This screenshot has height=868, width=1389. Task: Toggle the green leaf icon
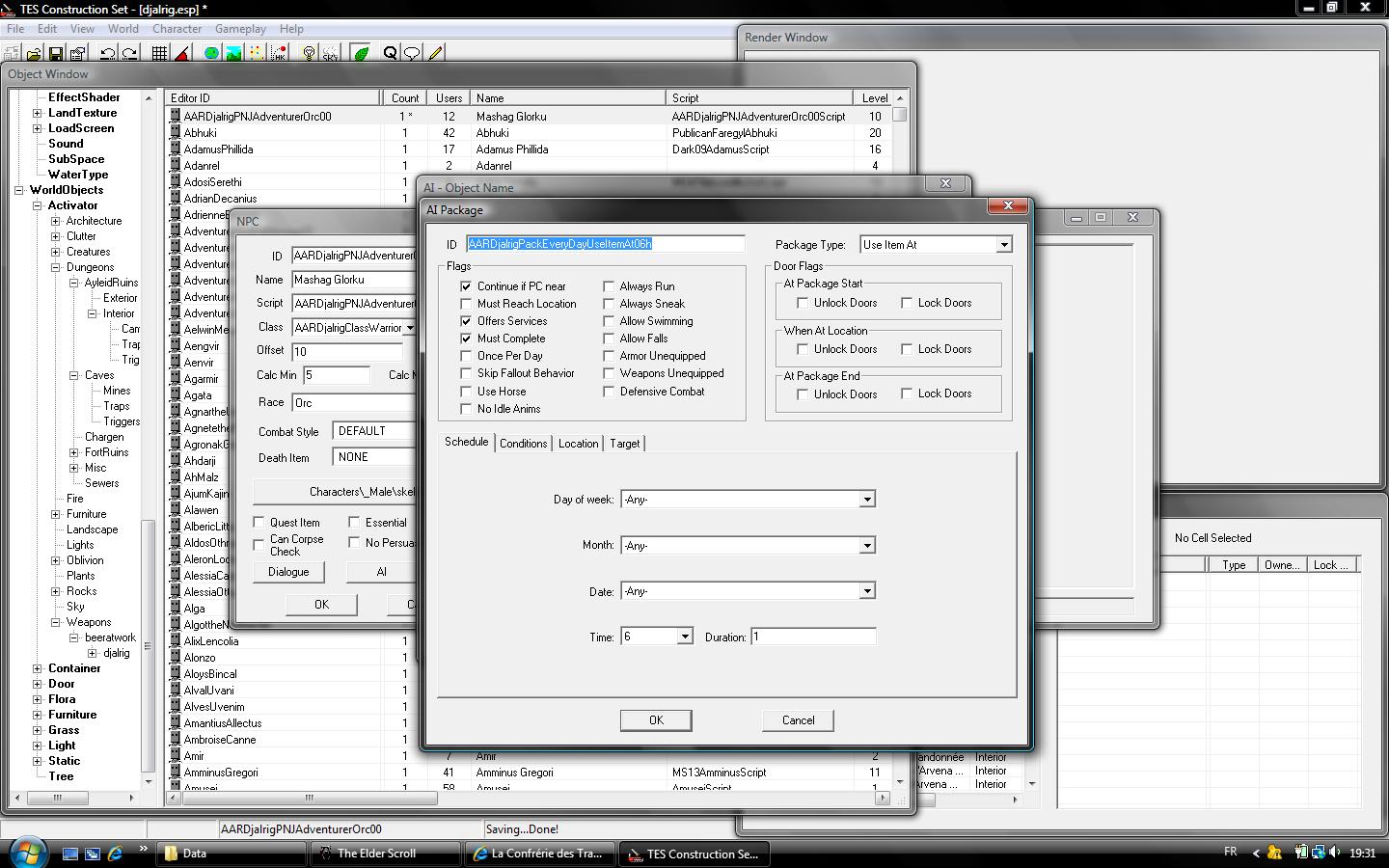[361, 53]
